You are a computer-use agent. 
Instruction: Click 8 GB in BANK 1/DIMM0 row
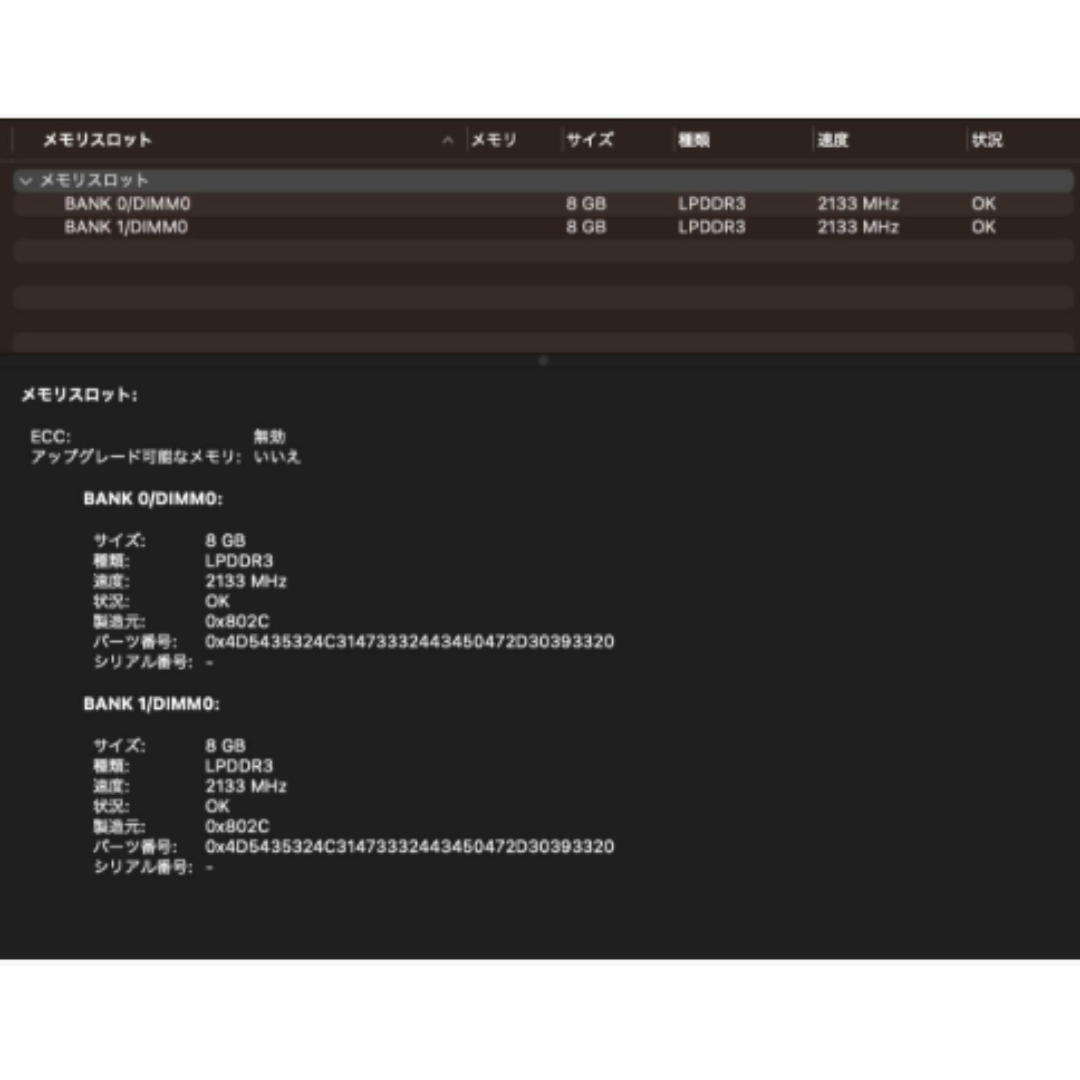(586, 227)
